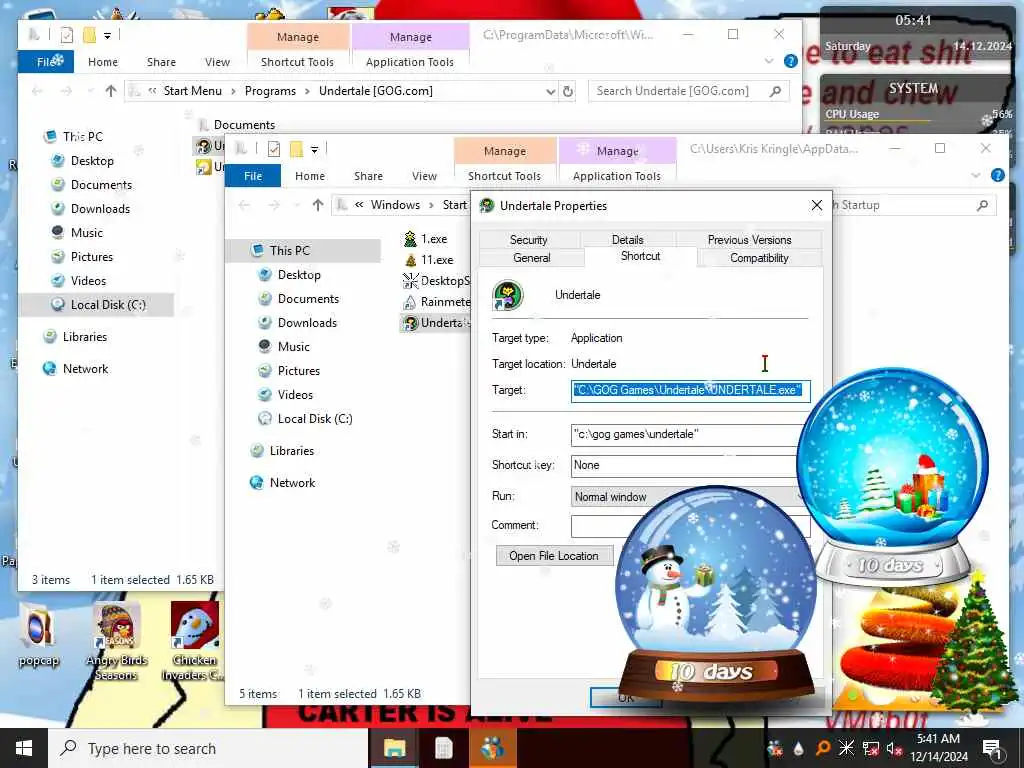Click File Explorer taskbar icon

click(394, 748)
